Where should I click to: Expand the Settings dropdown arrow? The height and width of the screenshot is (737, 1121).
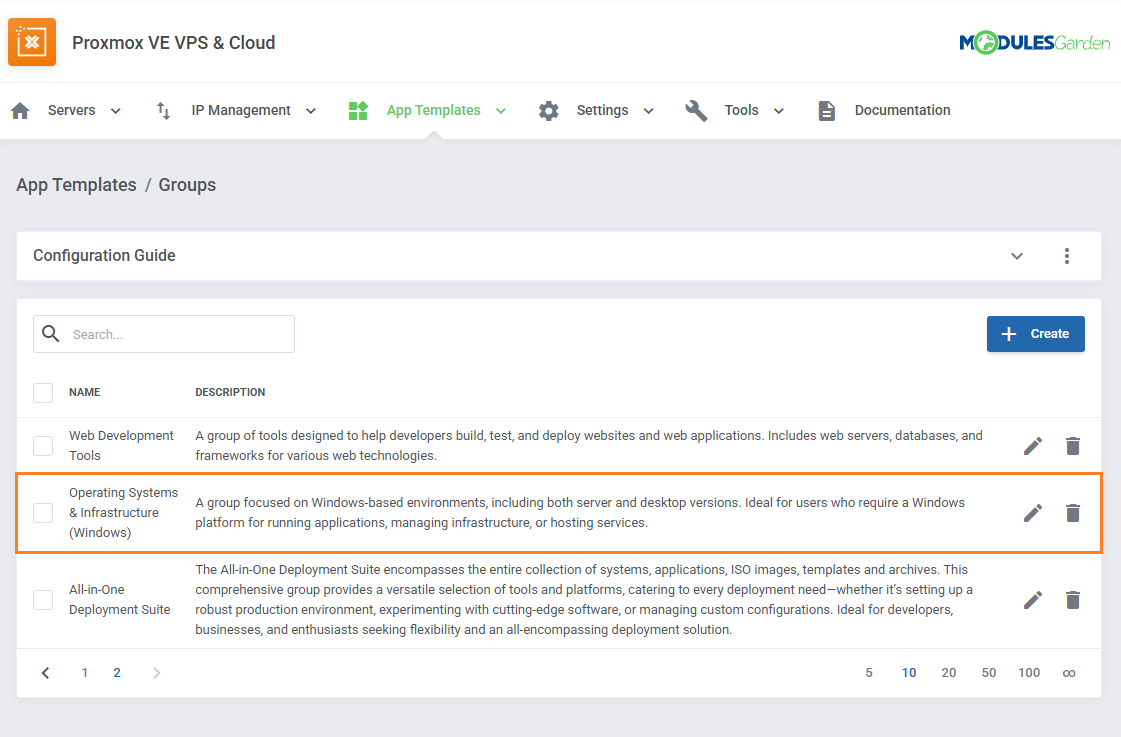648,111
